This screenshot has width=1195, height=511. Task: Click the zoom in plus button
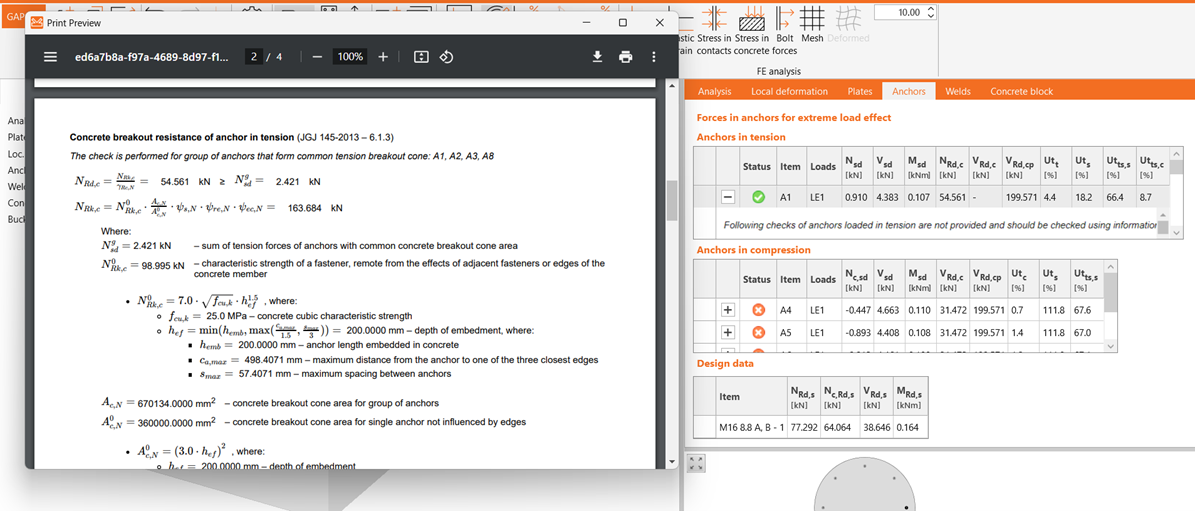point(383,57)
